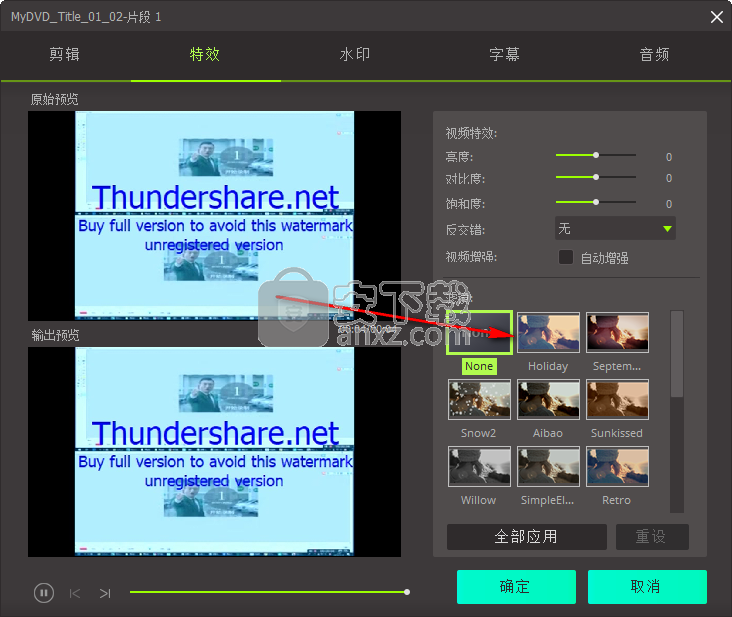732x617 pixels.
Task: Adjust the 饱和度 saturation slider
Action: (596, 202)
